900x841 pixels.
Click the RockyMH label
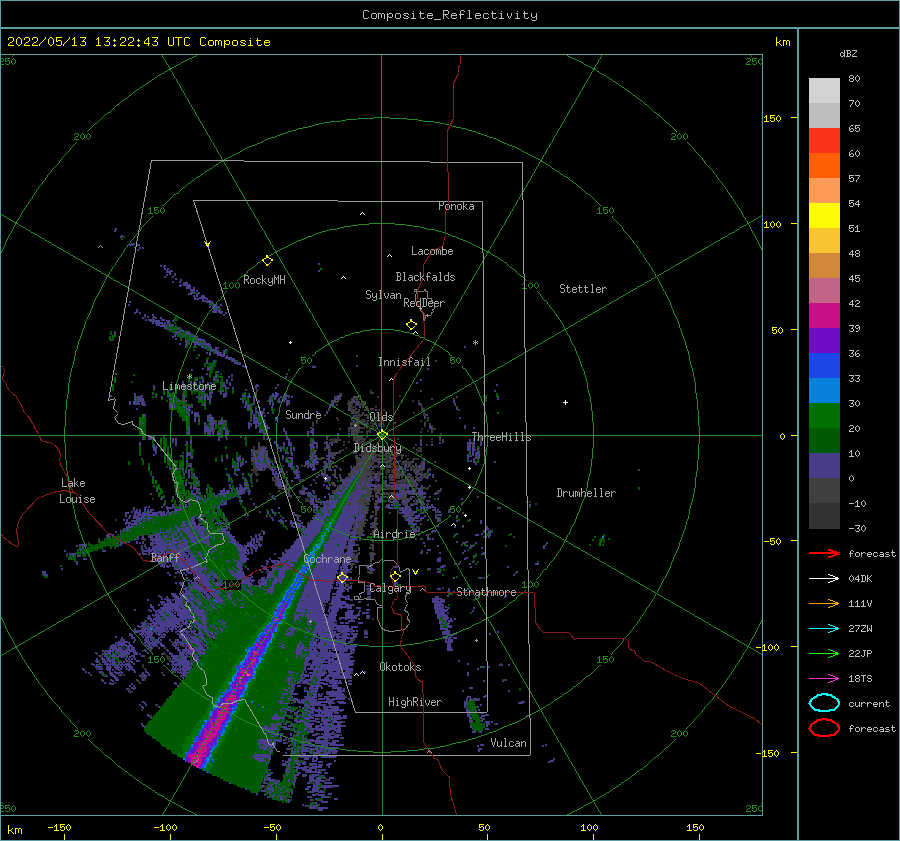coord(264,280)
